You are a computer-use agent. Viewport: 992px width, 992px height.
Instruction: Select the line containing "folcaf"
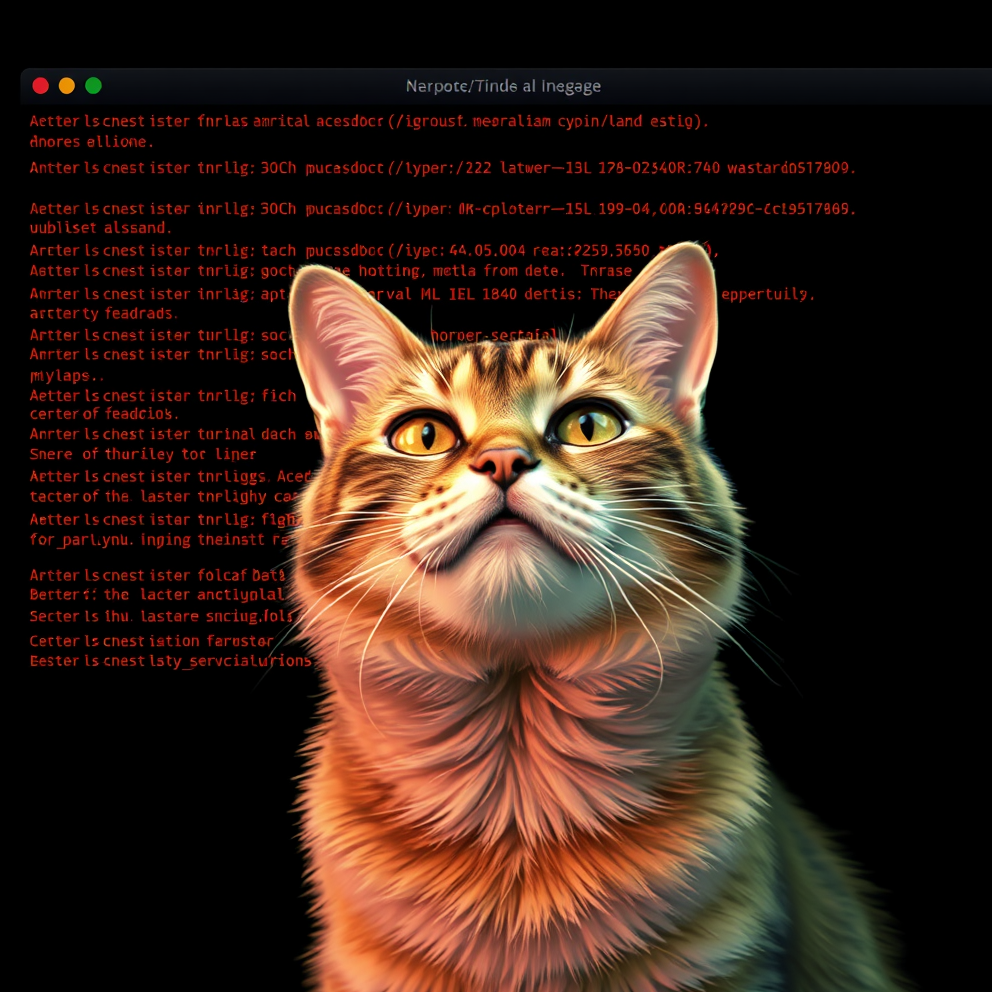[158, 575]
